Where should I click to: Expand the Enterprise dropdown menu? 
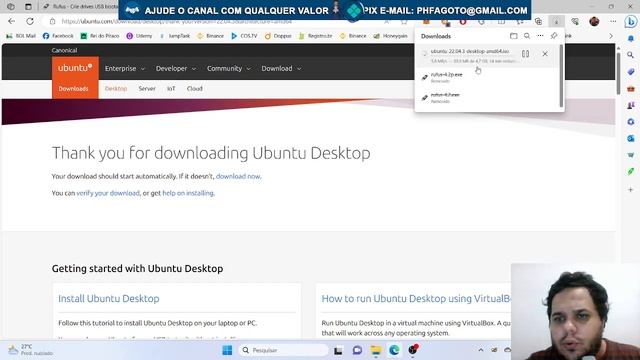click(x=125, y=69)
